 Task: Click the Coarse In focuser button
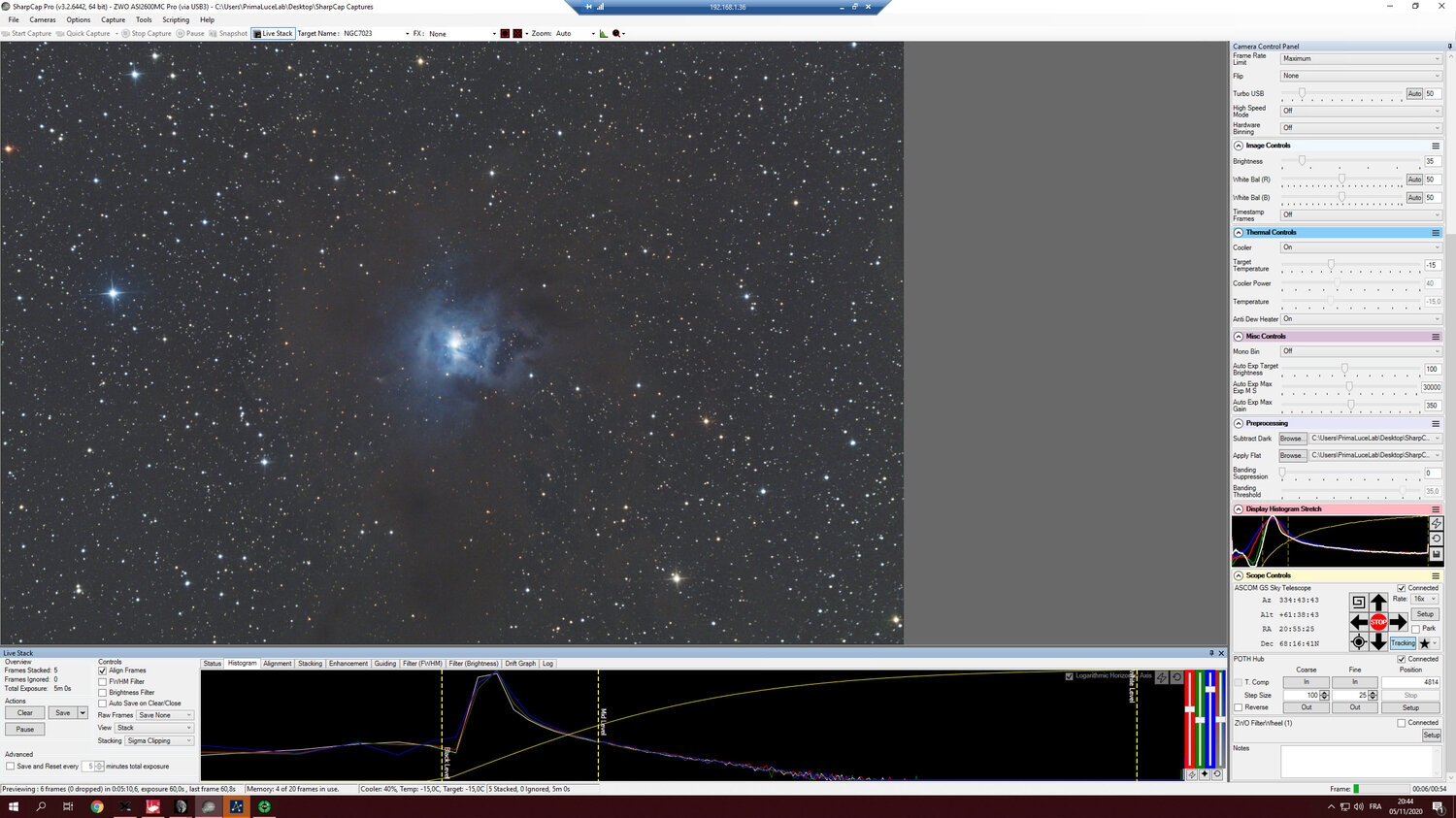click(1307, 682)
